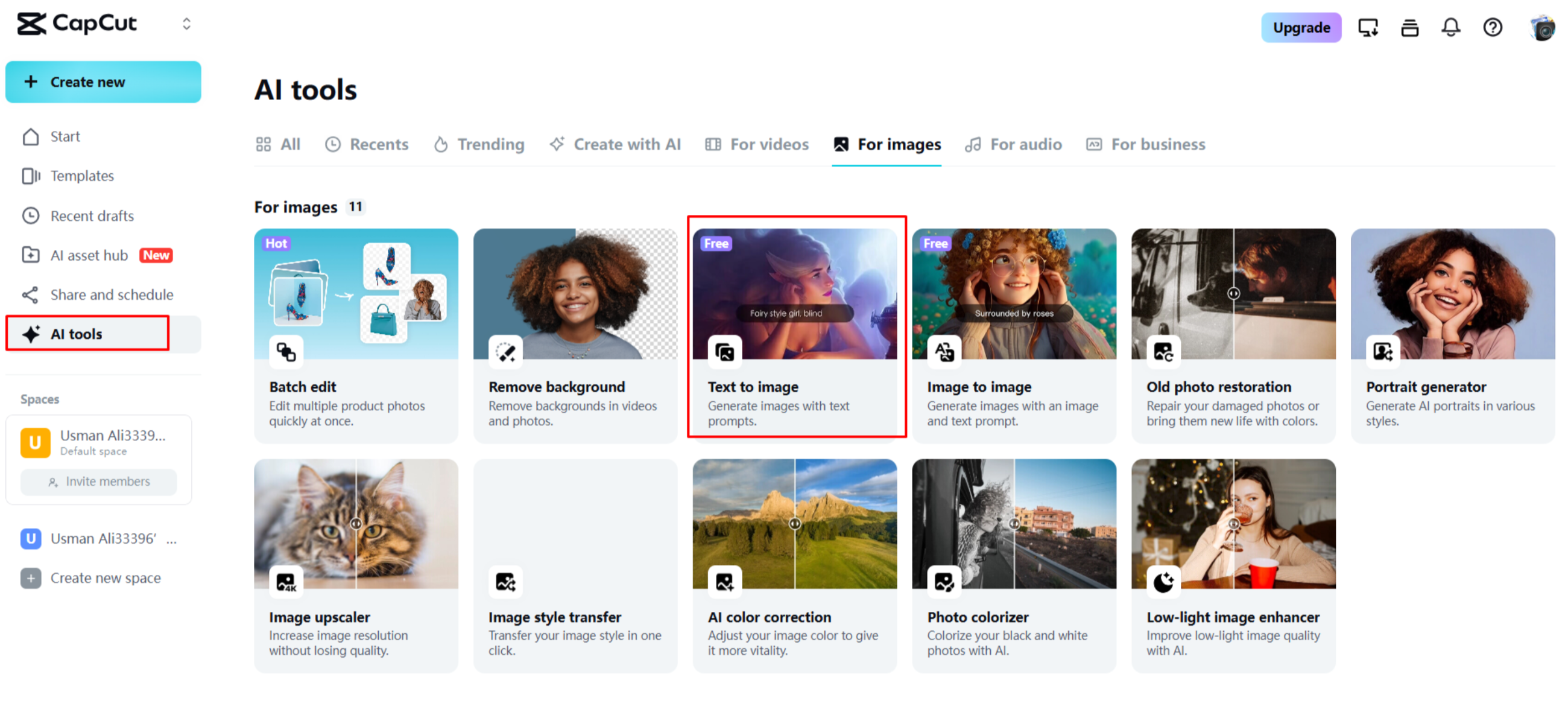The image size is (1568, 712).
Task: Click the 4K icon on Image upscaler card
Action: (x=286, y=581)
